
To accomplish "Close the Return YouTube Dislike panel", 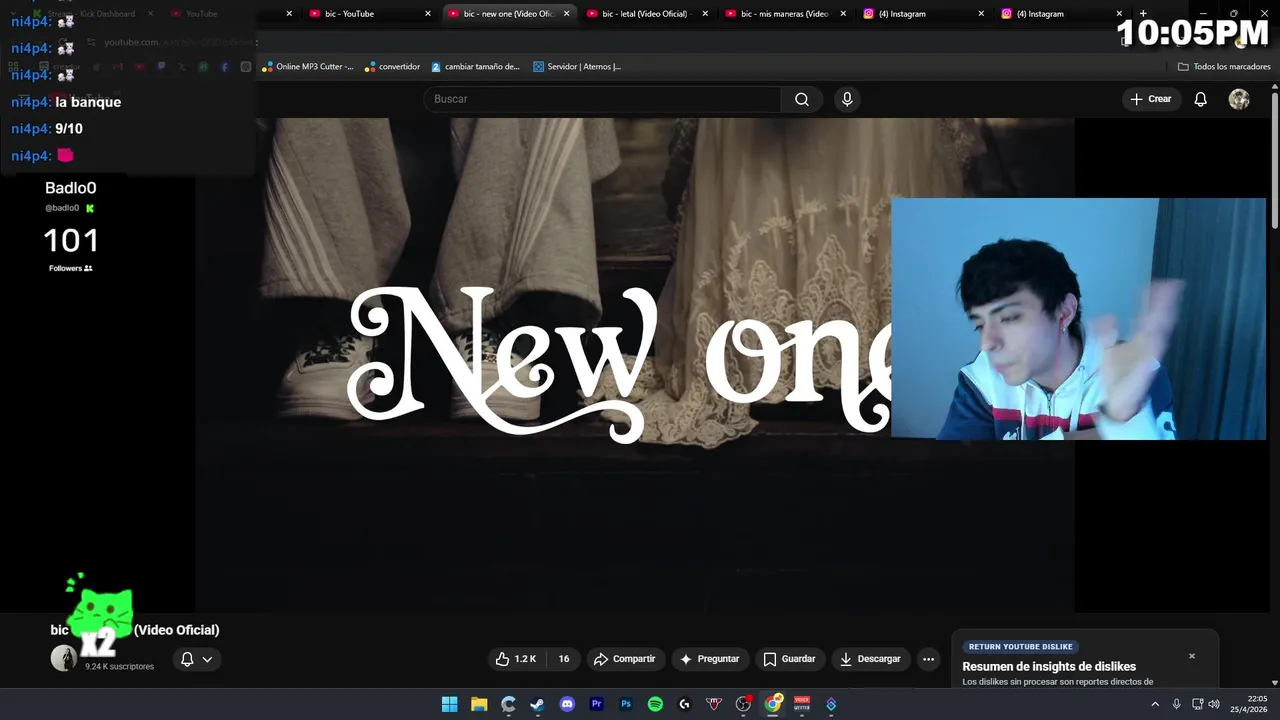I will coord(1192,656).
